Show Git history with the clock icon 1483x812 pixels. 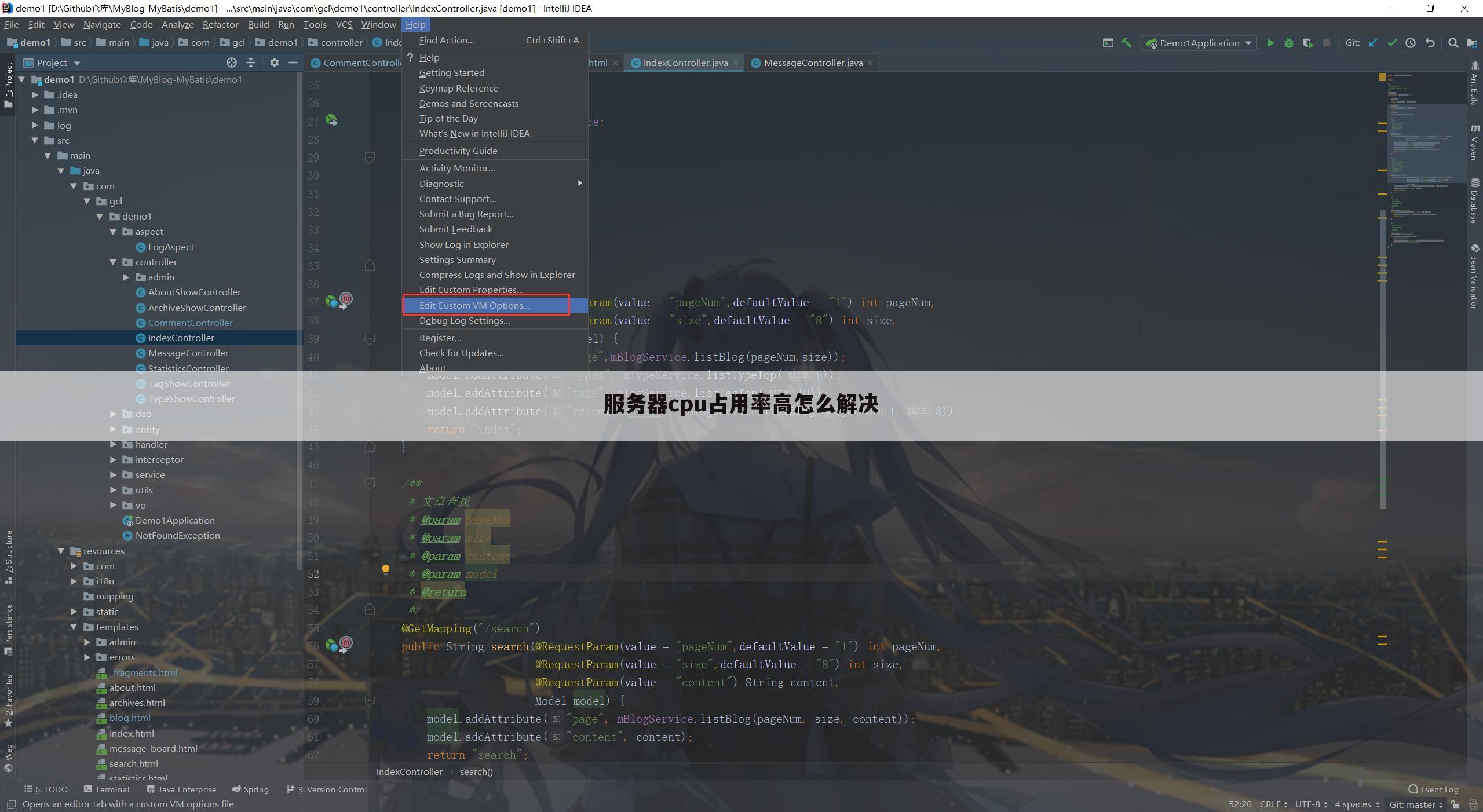point(1411,43)
